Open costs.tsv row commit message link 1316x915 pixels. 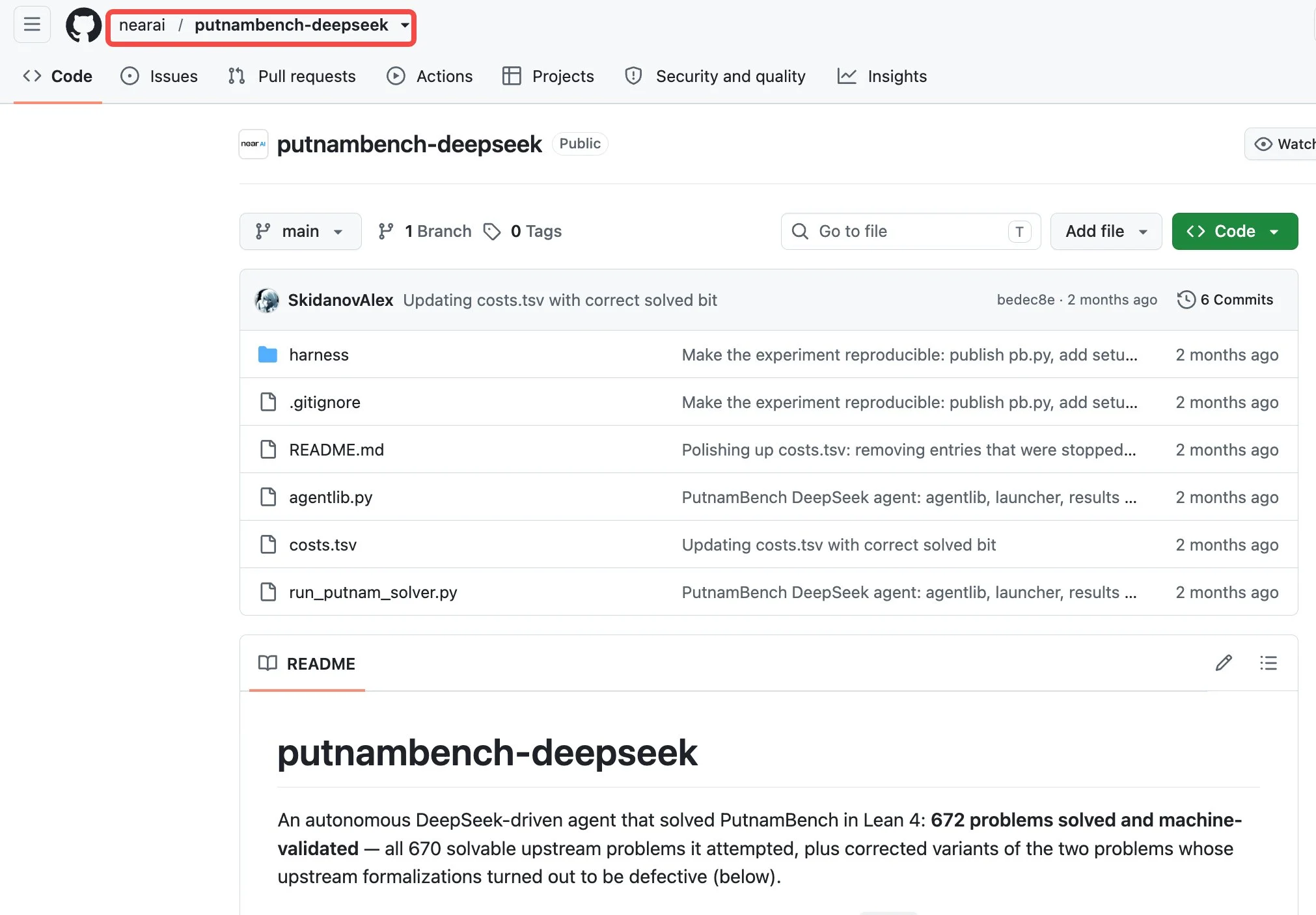[x=838, y=545]
